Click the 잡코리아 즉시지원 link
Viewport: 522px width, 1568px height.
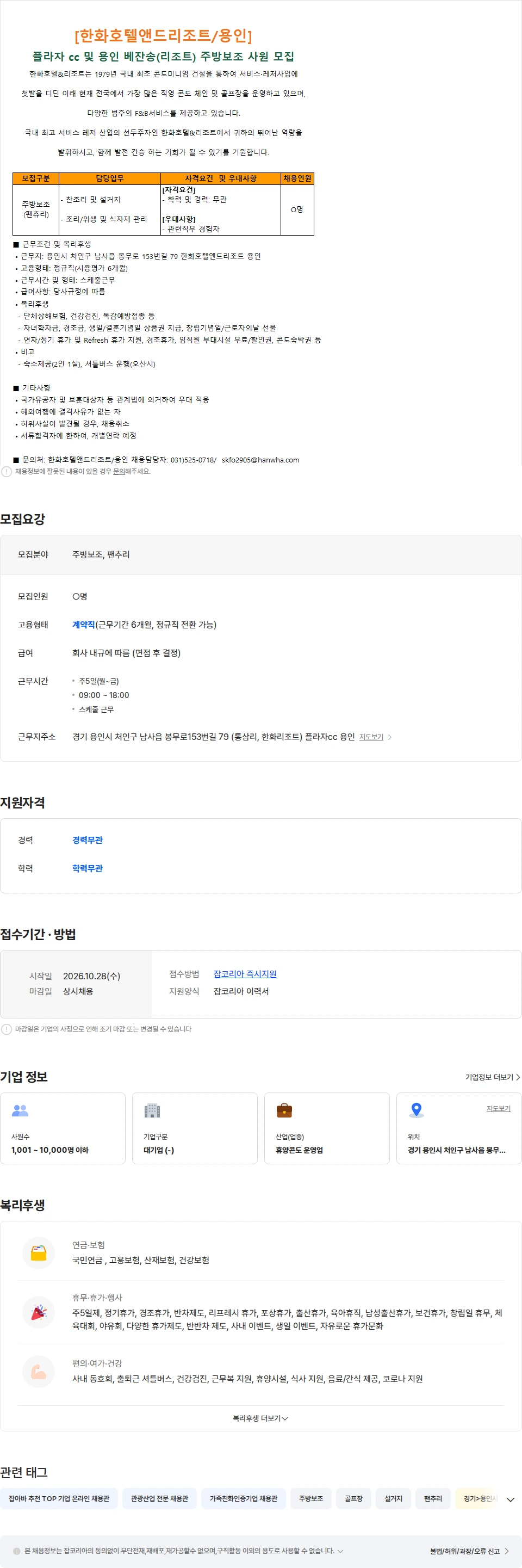(245, 974)
